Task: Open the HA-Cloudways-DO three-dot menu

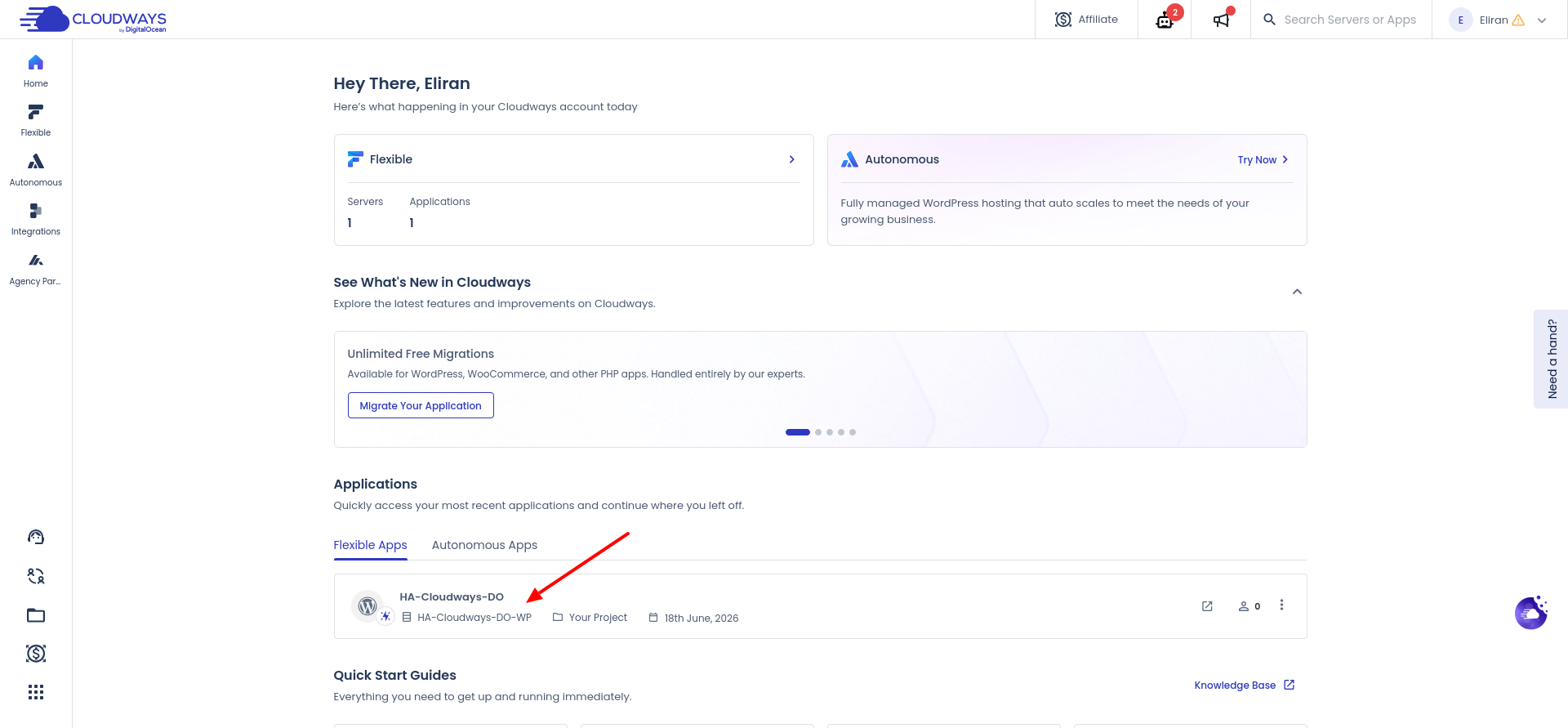Action: [1281, 605]
